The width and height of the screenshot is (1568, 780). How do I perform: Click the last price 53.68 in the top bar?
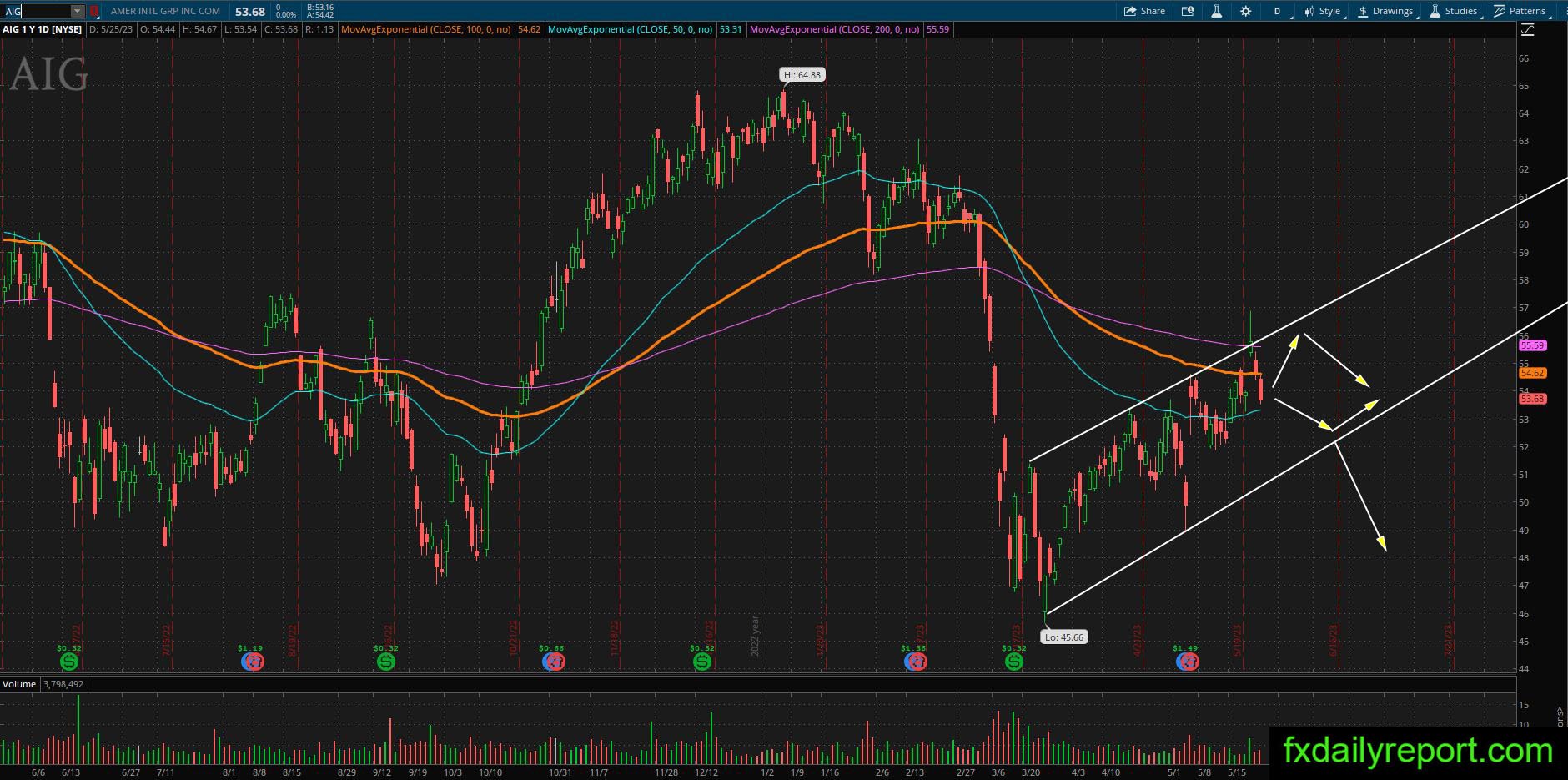[x=250, y=12]
